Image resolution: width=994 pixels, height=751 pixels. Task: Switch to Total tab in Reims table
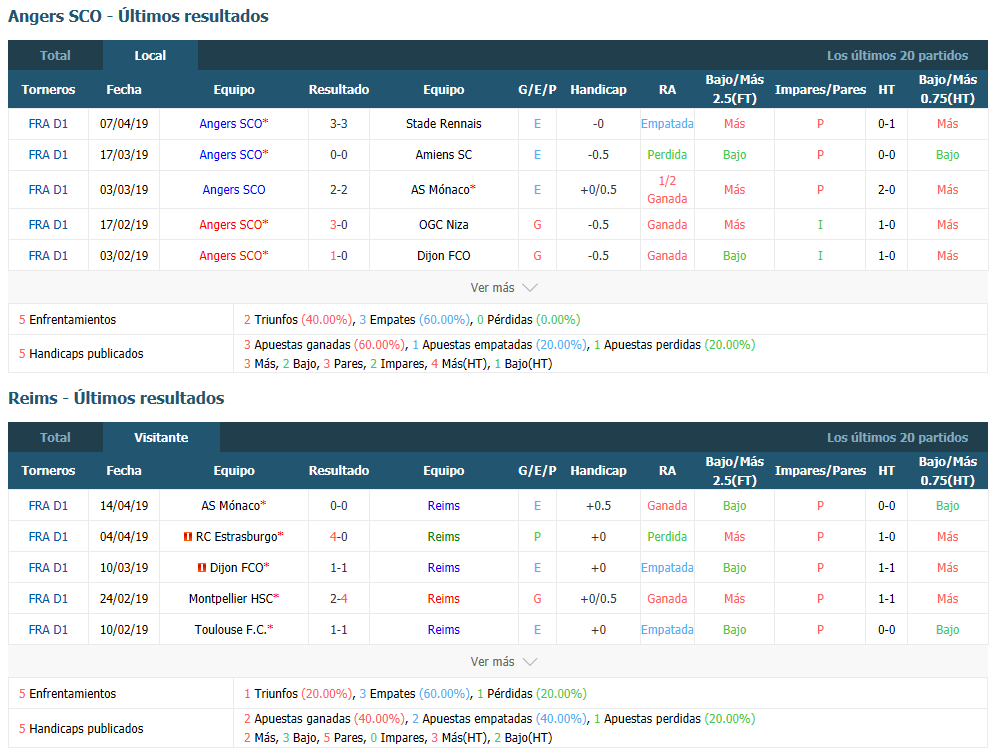(x=55, y=437)
